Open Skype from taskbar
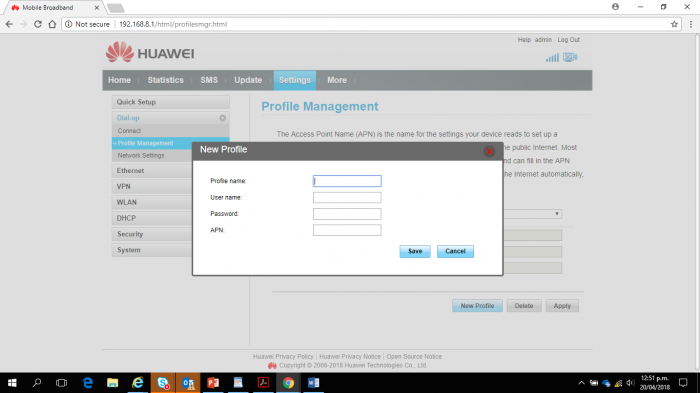This screenshot has height=393, width=700. 163,383
